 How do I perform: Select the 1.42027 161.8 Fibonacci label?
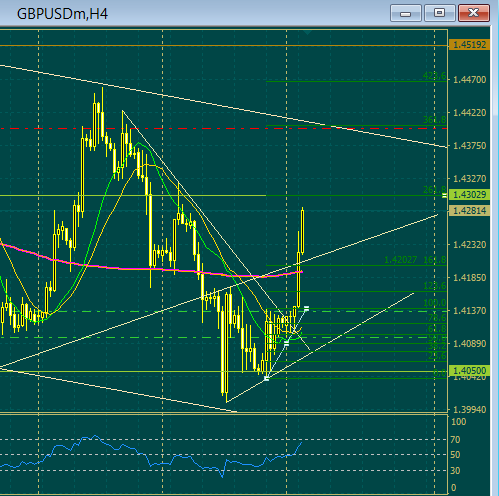[x=415, y=260]
